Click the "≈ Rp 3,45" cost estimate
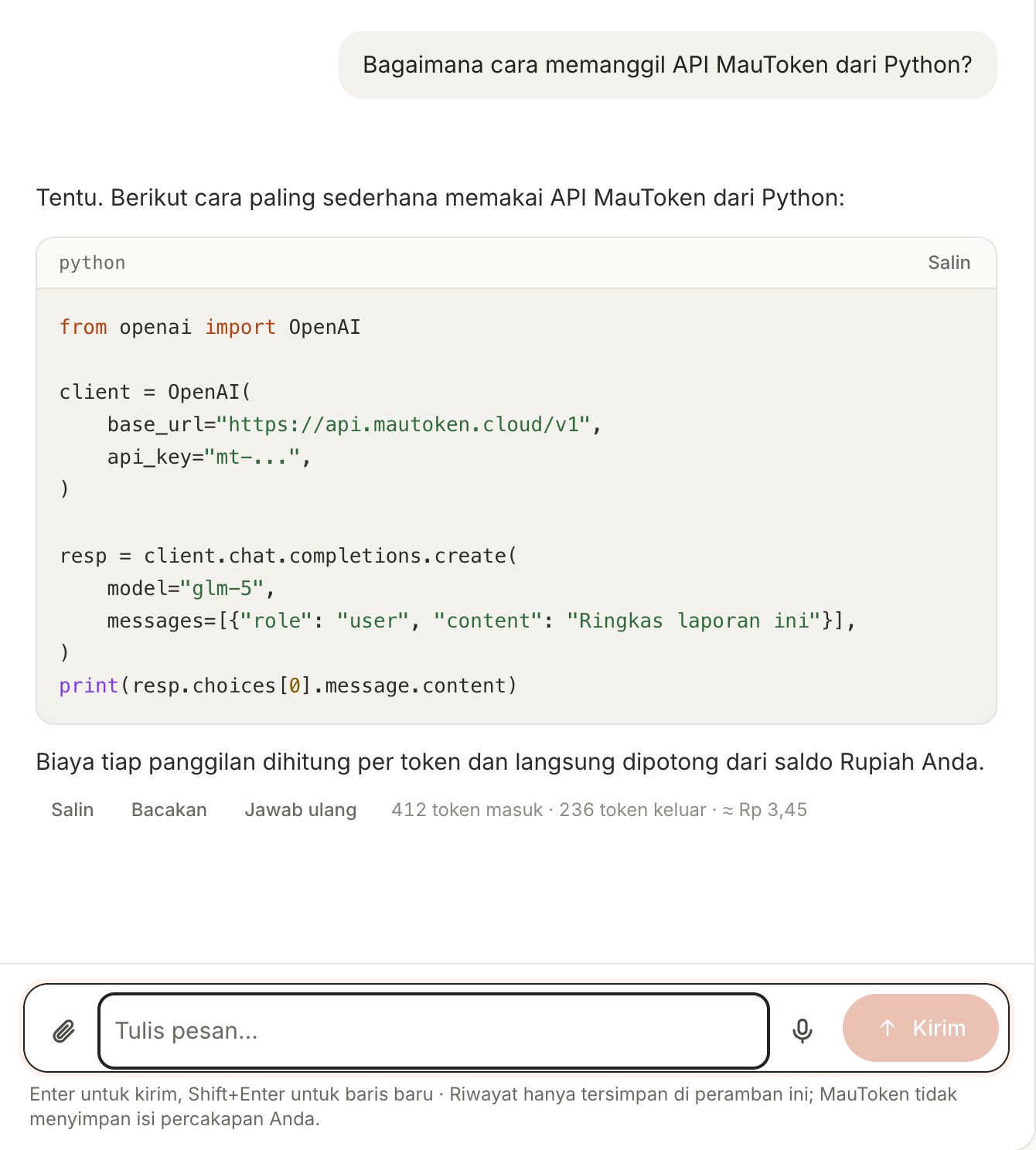1036x1150 pixels. (x=765, y=810)
